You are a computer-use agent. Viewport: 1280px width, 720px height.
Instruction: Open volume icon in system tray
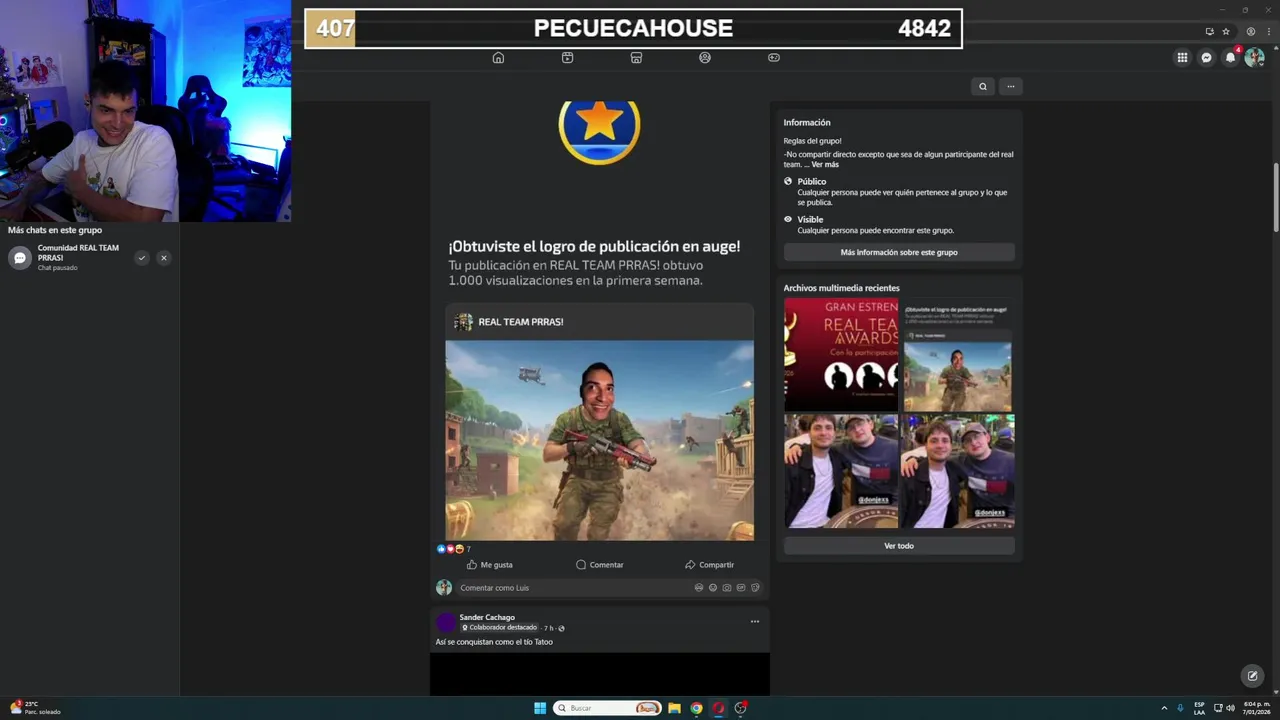(x=1230, y=708)
